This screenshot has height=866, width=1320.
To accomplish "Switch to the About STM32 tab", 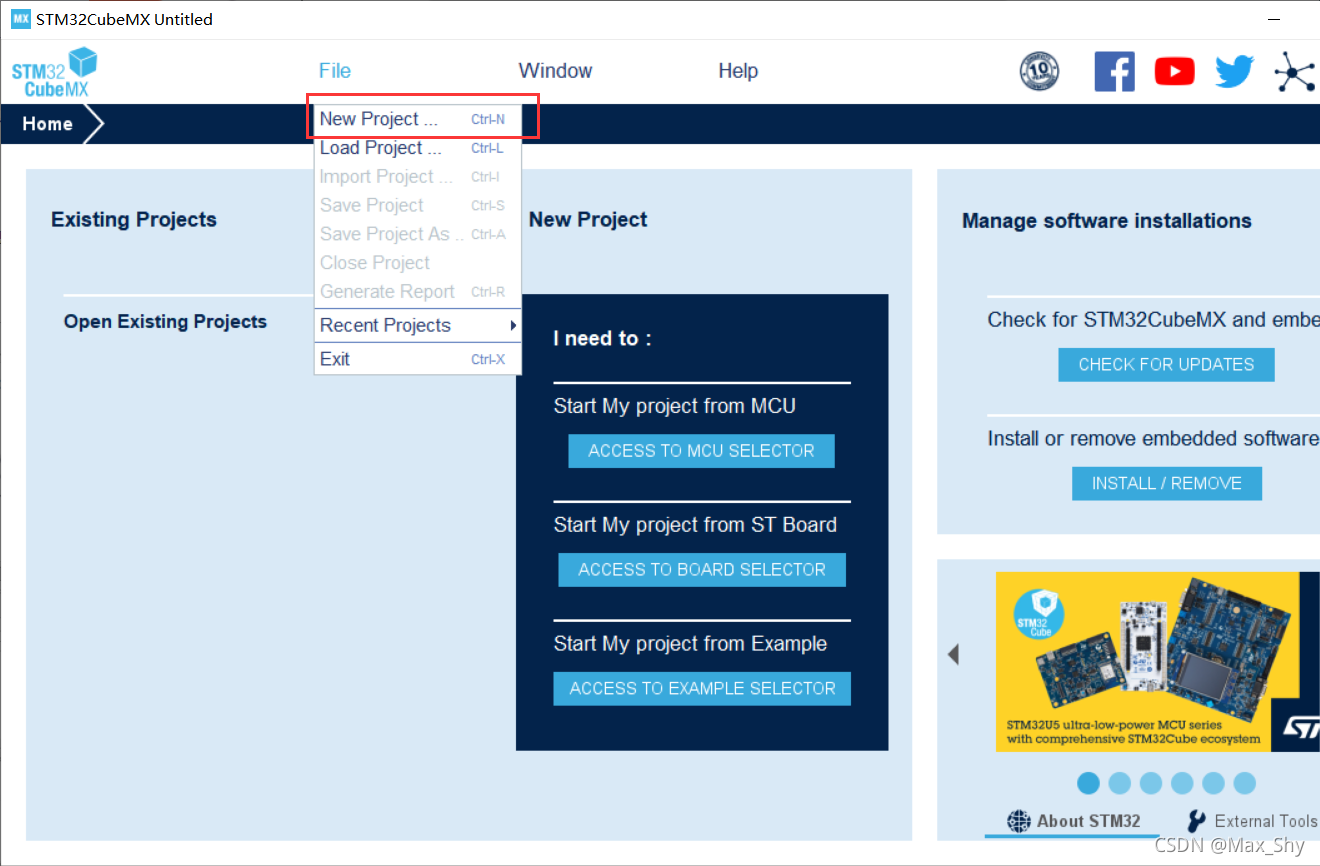I will click(1074, 821).
